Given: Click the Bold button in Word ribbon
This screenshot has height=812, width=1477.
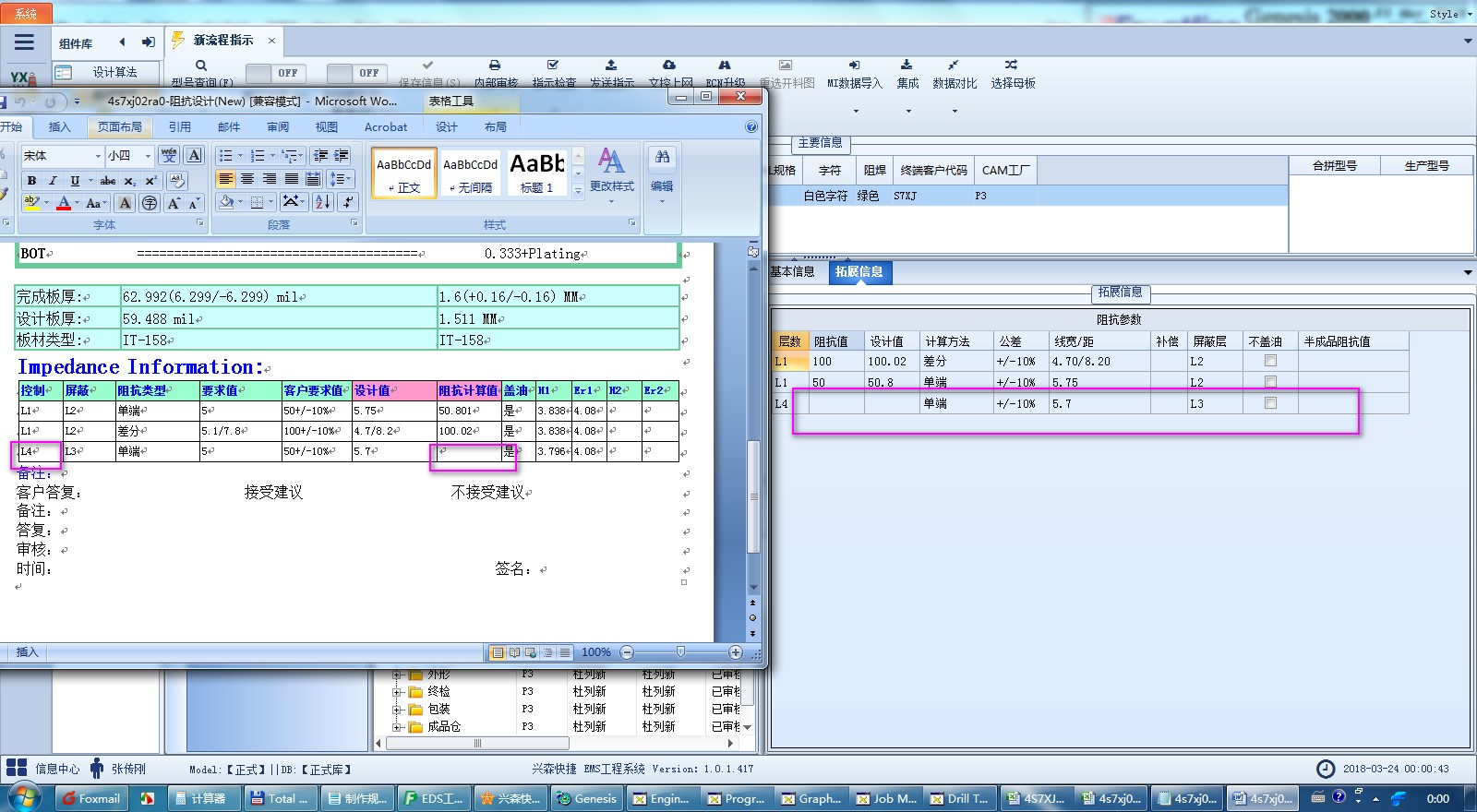Looking at the screenshot, I should pyautogui.click(x=31, y=181).
